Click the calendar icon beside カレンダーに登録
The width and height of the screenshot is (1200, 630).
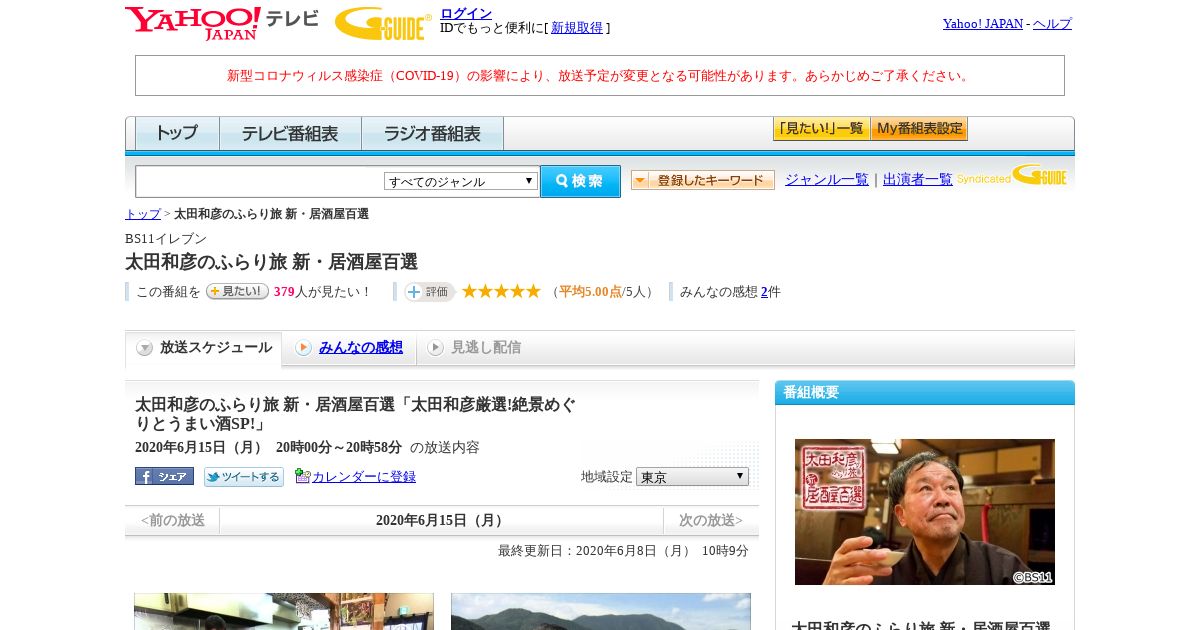302,476
